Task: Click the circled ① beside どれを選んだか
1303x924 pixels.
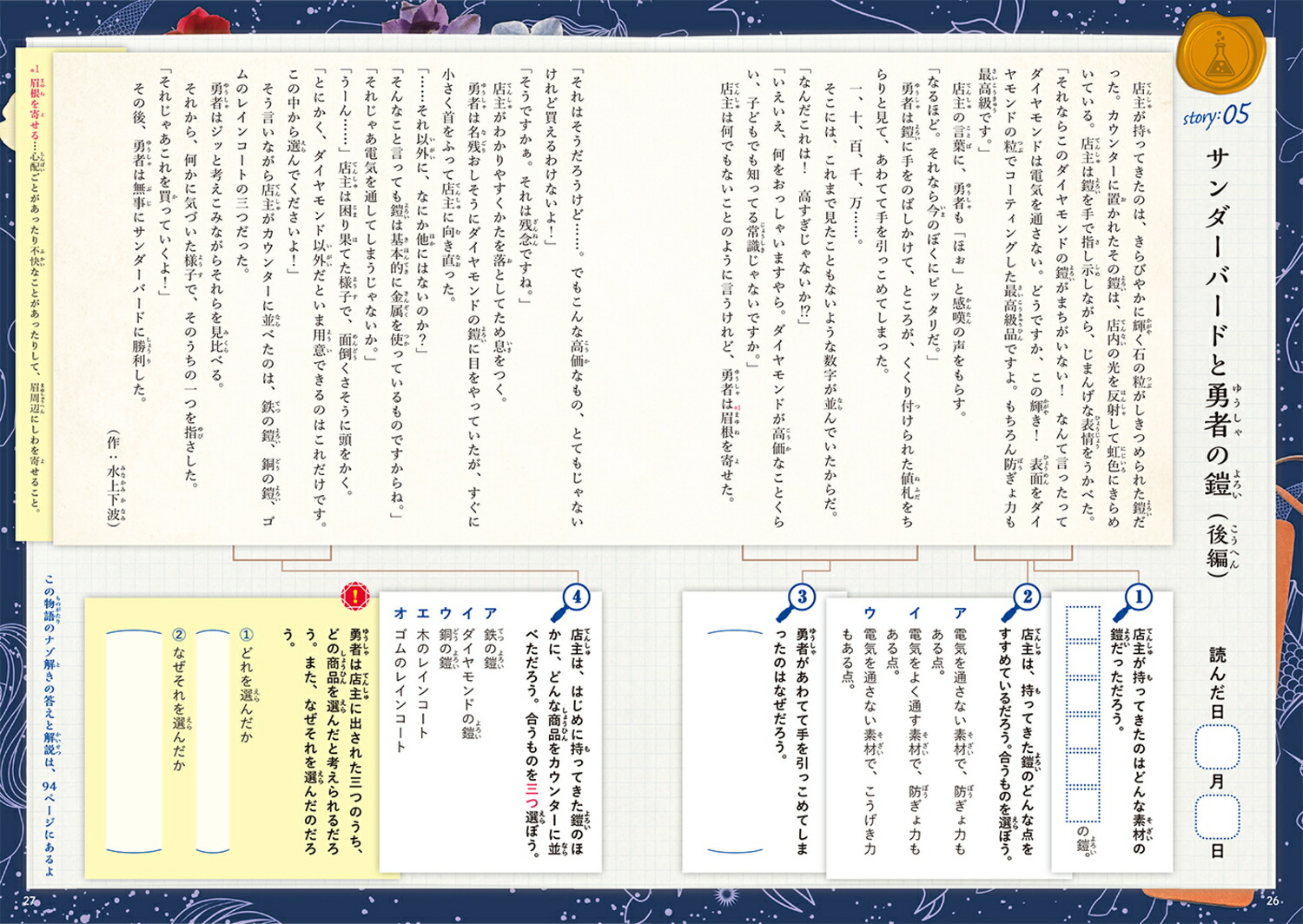Action: [246, 636]
